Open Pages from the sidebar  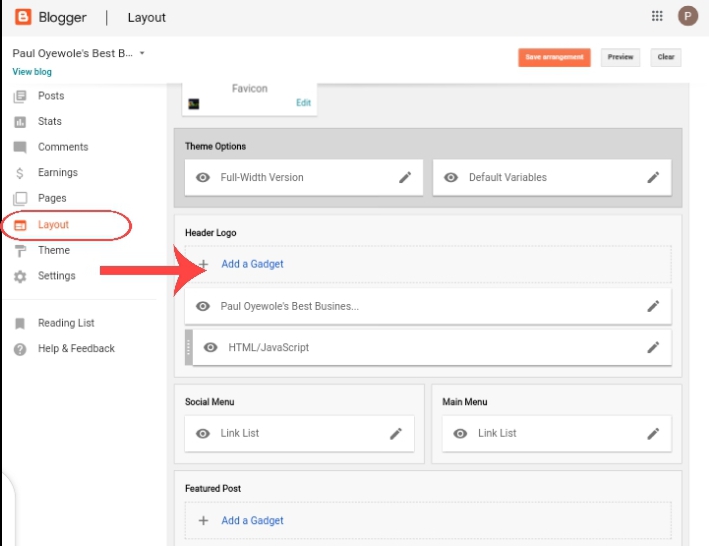coord(52,198)
